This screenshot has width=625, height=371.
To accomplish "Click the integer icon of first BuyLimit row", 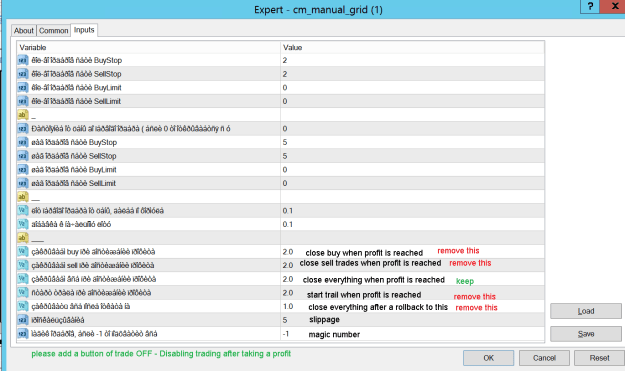I will click(23, 87).
